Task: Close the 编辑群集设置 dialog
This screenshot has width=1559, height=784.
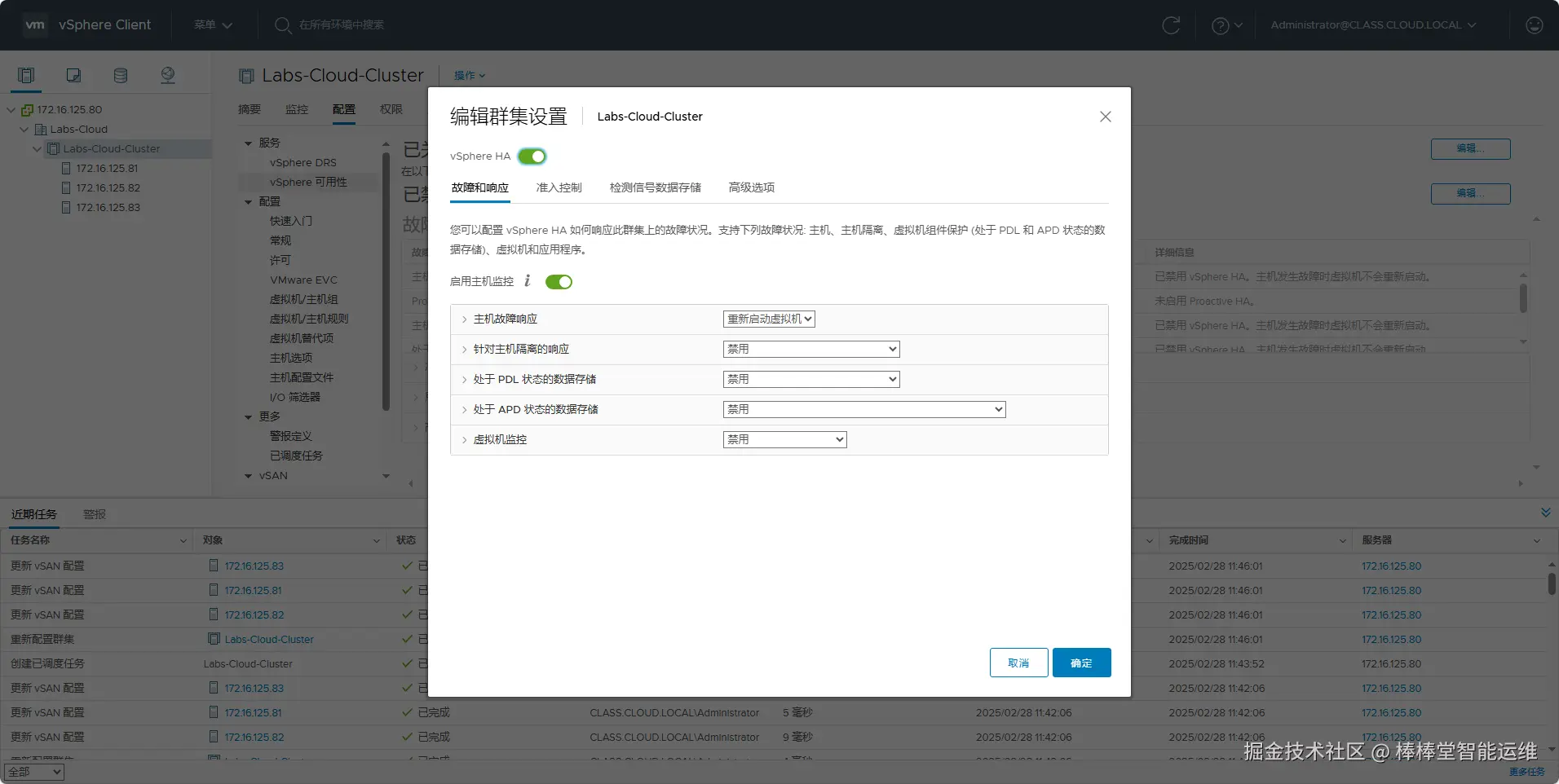Action: (1106, 117)
